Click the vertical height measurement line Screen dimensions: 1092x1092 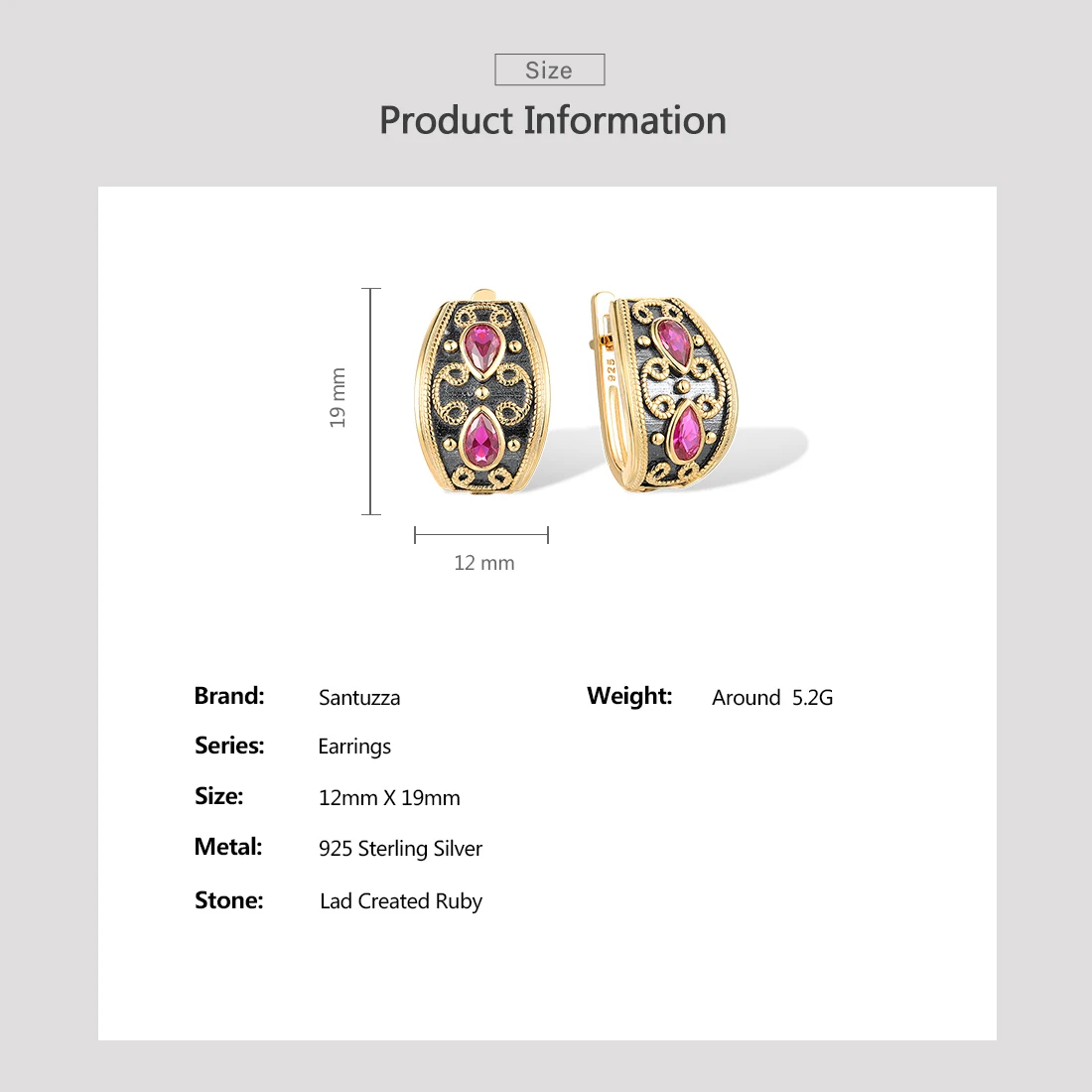point(371,401)
